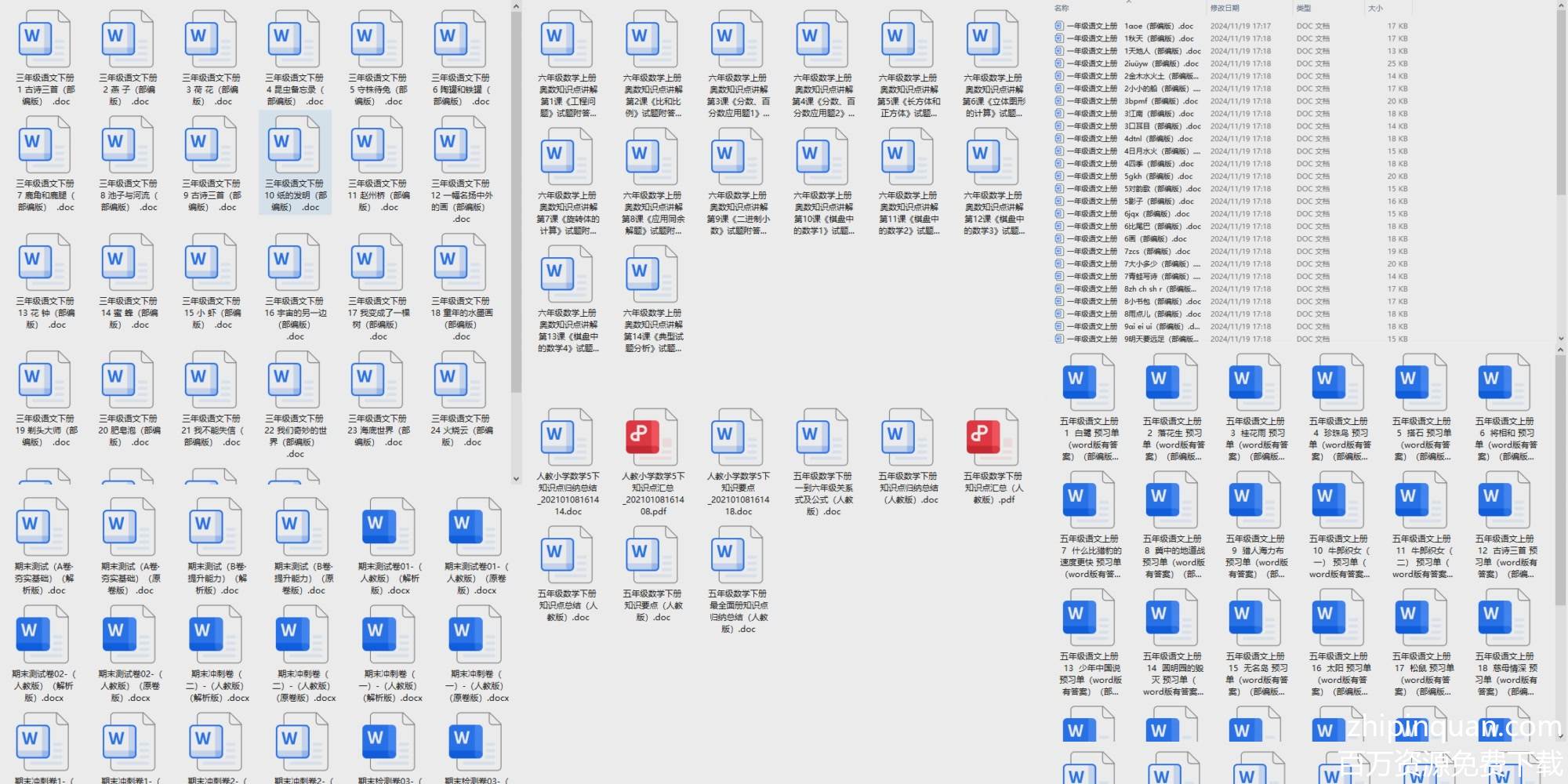This screenshot has height=784, width=1568.
Task: Click the scrollbar thumb of the 三年级语文下册 pane
Action: [x=516, y=202]
